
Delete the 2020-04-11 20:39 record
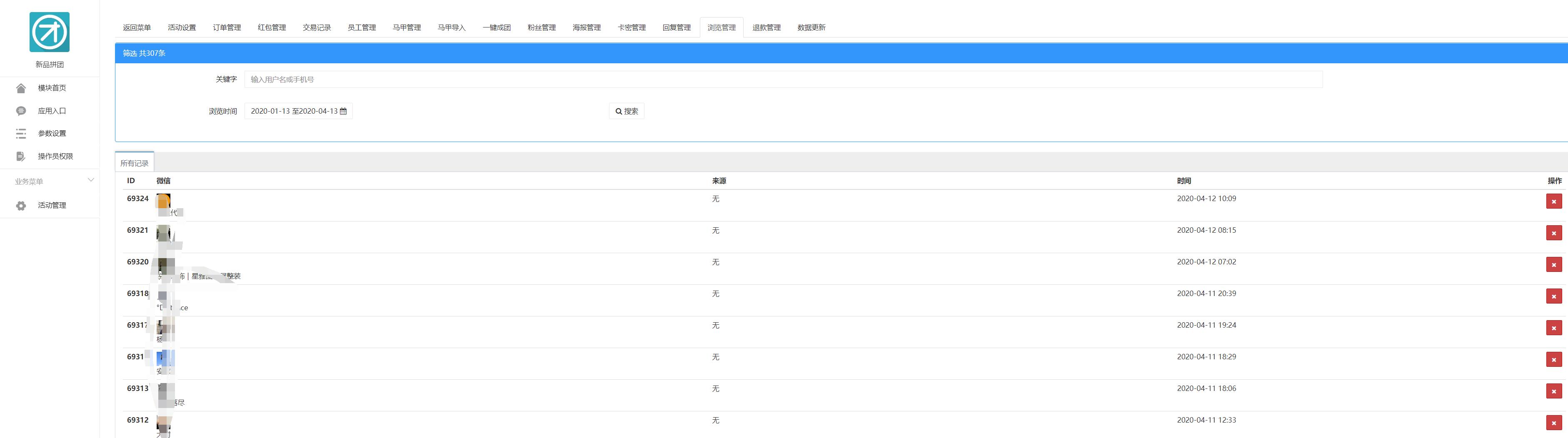[1553, 296]
